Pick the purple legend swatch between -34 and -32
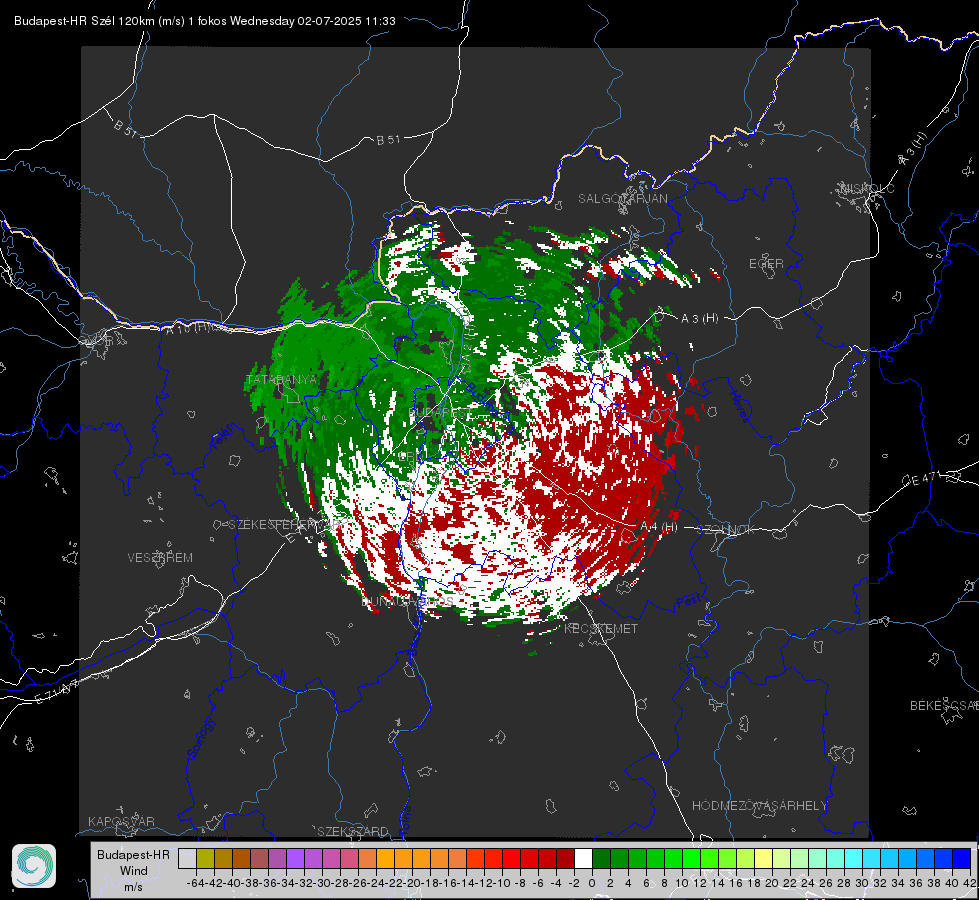The image size is (979, 900). tap(295, 858)
